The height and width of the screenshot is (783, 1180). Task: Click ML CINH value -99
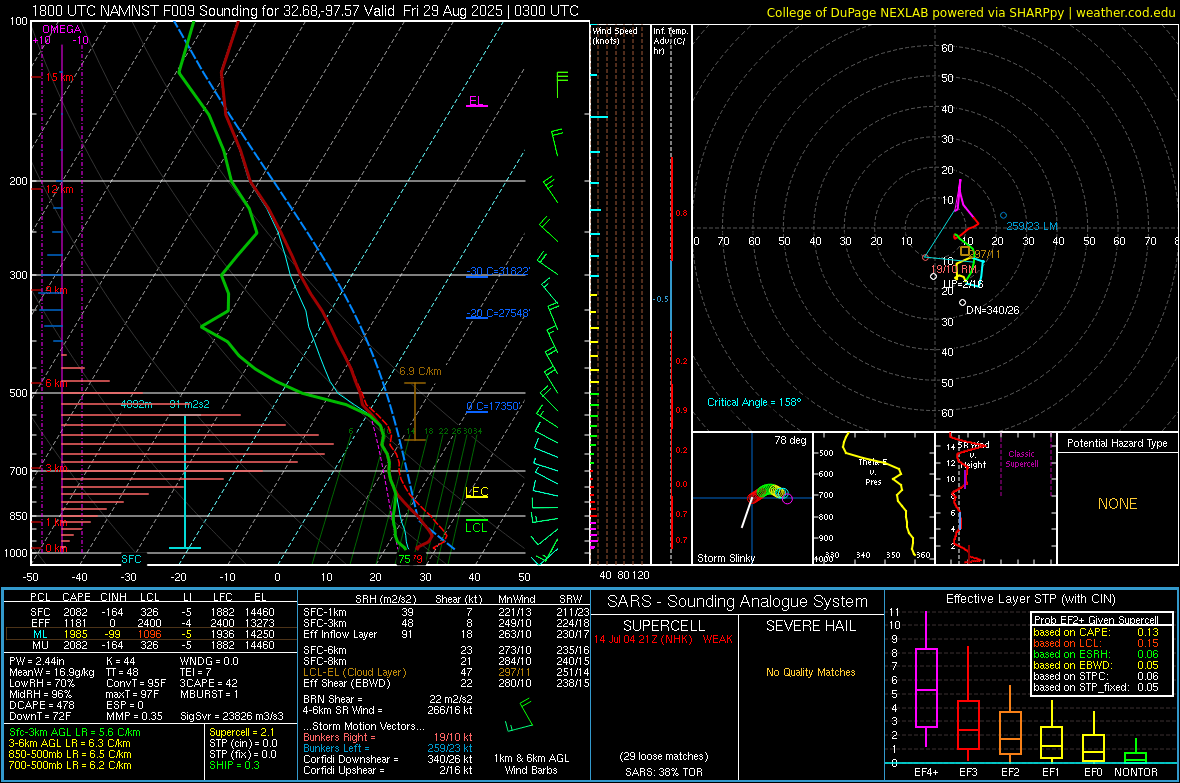112,634
